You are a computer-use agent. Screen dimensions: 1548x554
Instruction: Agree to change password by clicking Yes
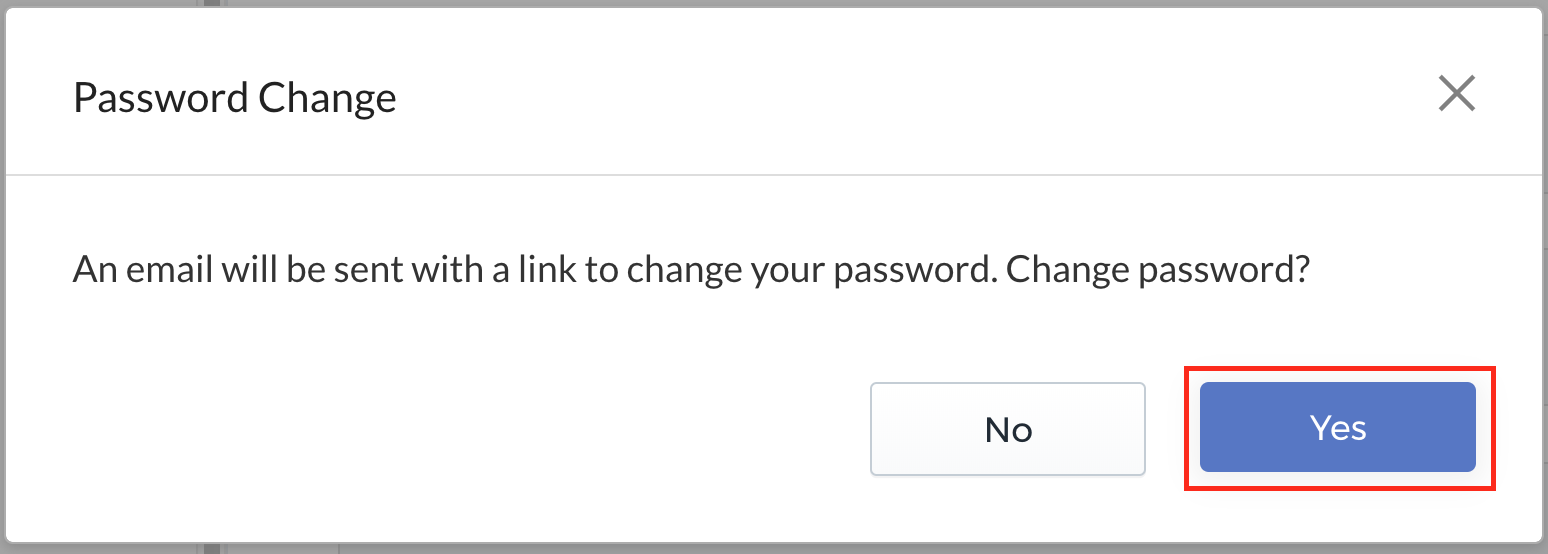(x=1338, y=427)
